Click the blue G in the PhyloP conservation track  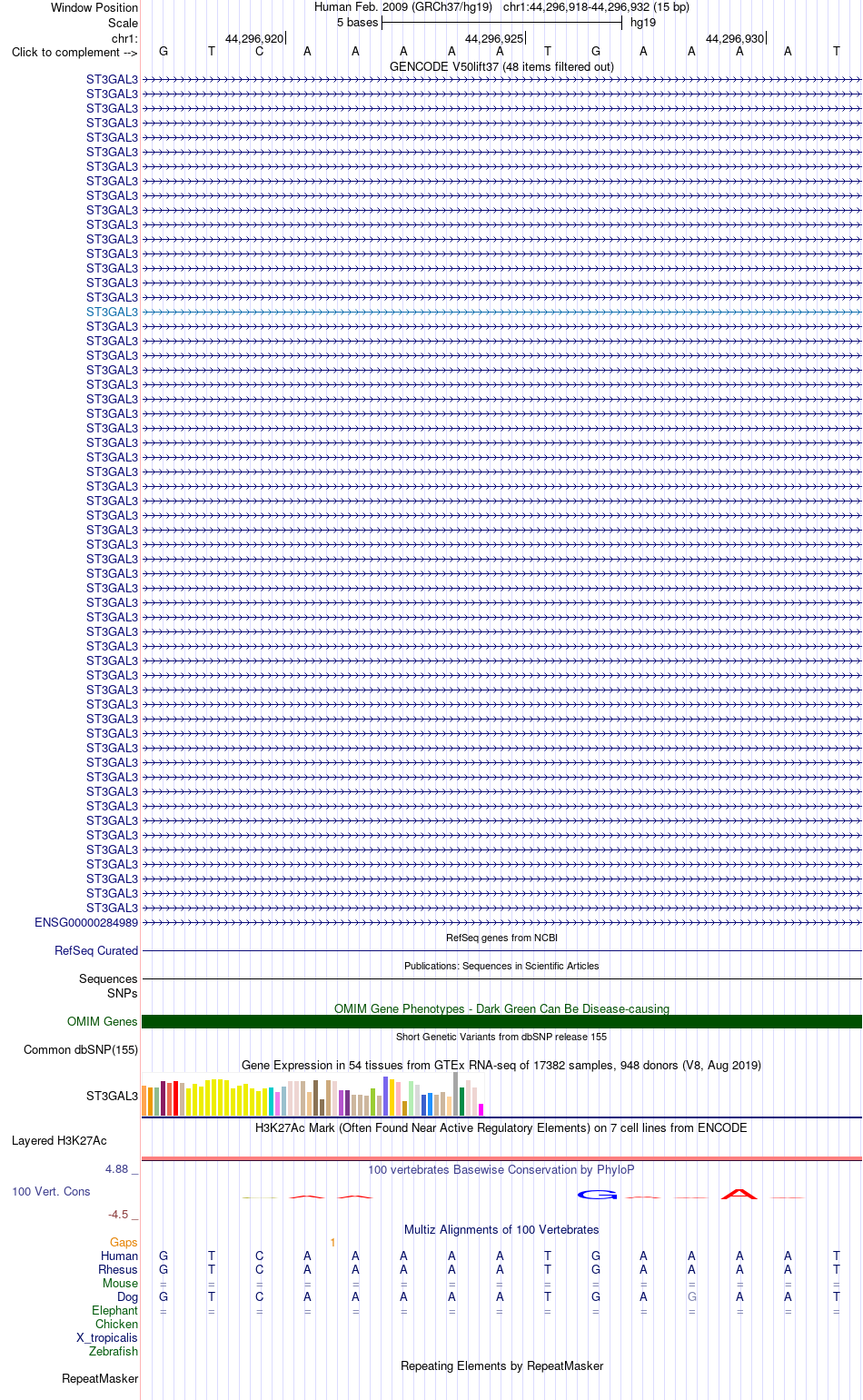pyautogui.click(x=598, y=1194)
